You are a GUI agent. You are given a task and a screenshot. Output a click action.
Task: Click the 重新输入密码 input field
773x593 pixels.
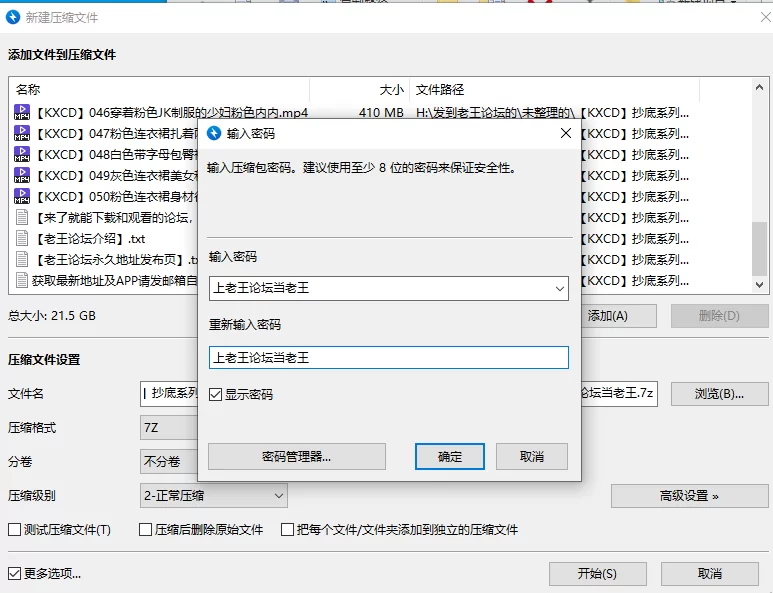coord(388,357)
